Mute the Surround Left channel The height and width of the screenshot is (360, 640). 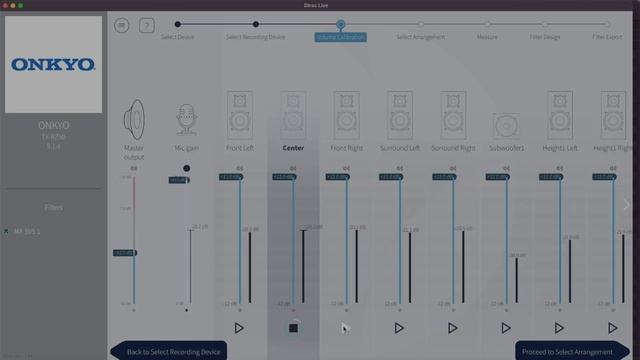400,168
